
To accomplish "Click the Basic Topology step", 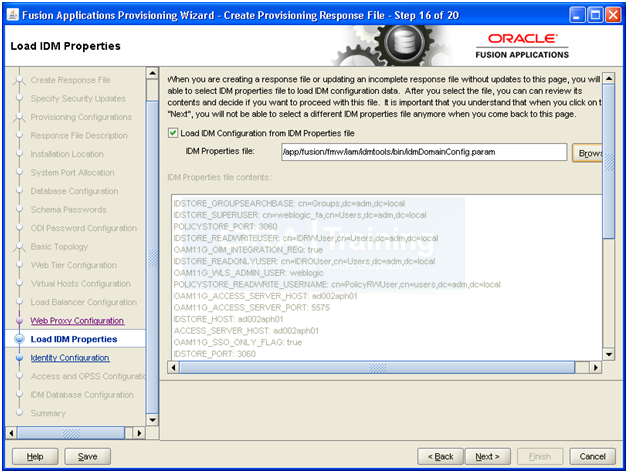I will 59,247.
